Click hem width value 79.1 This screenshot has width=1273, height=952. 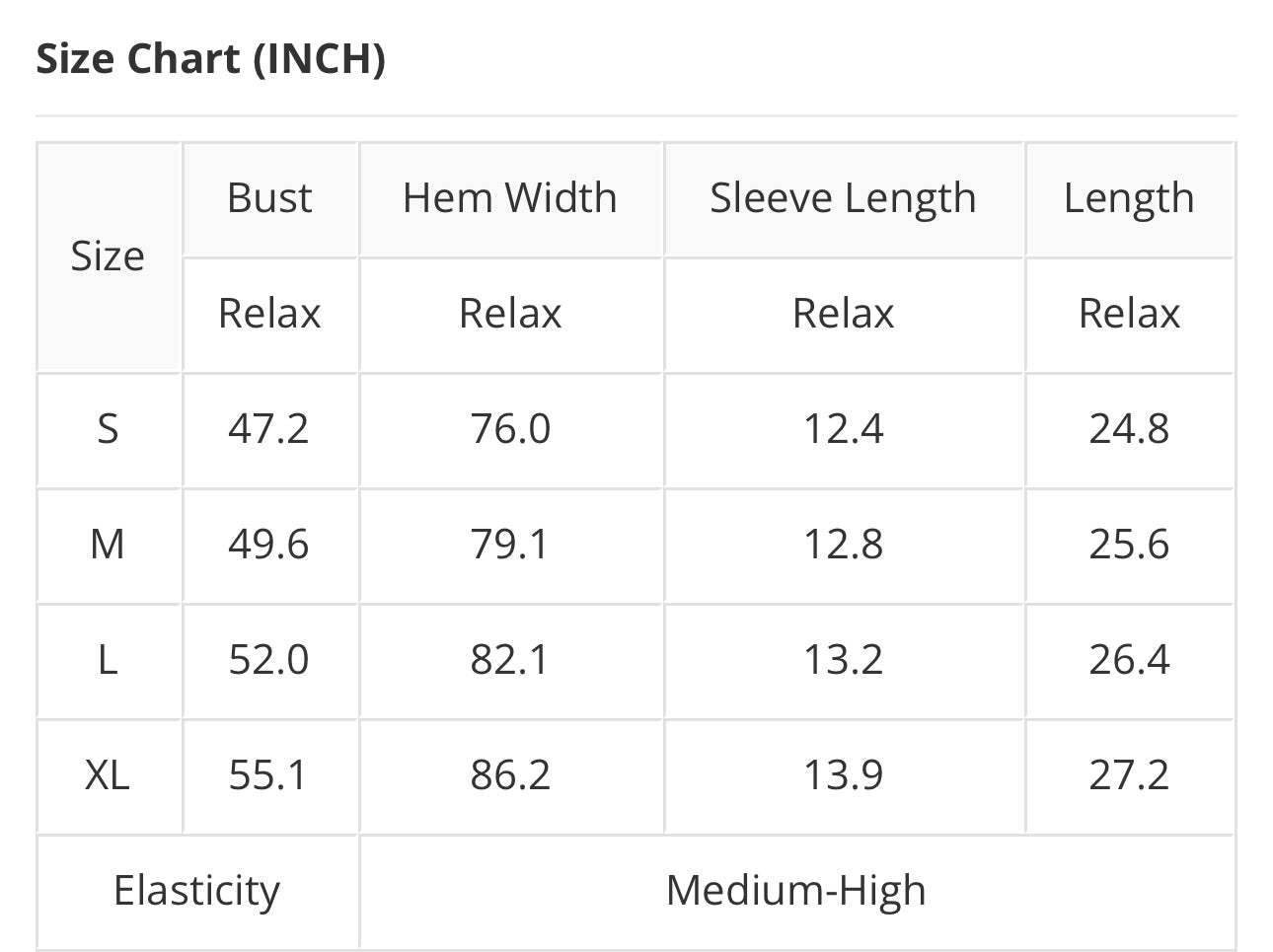(510, 545)
